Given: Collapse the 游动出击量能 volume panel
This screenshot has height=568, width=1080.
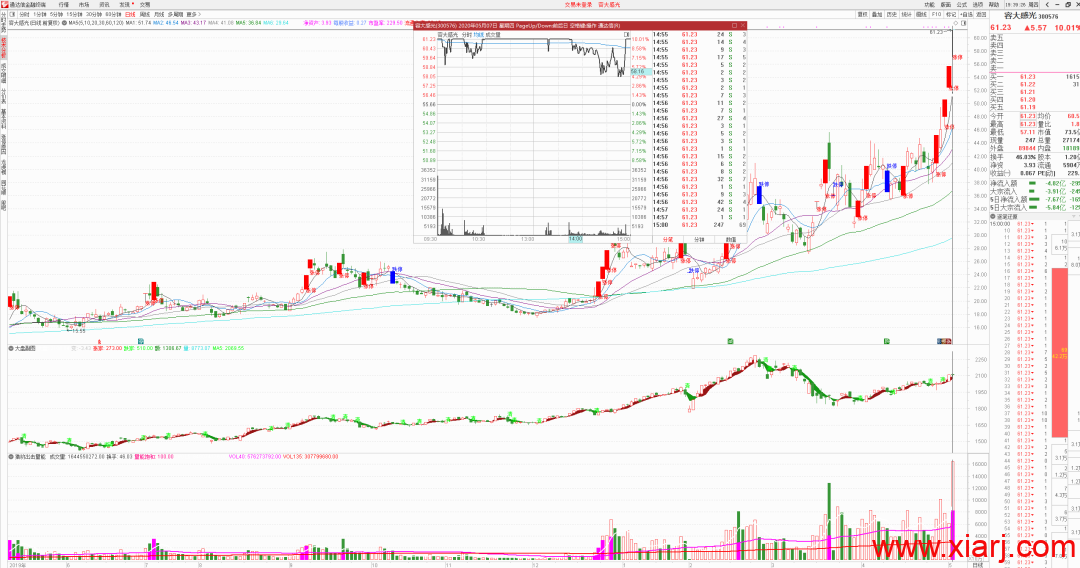Looking at the screenshot, I should tap(10, 456).
